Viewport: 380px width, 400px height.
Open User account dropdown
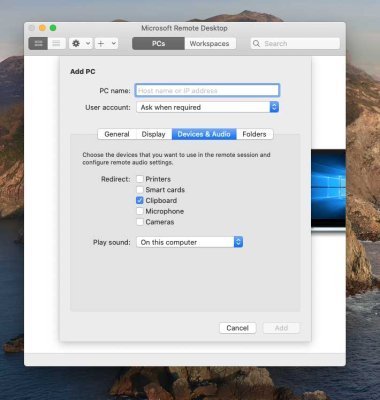(207, 107)
